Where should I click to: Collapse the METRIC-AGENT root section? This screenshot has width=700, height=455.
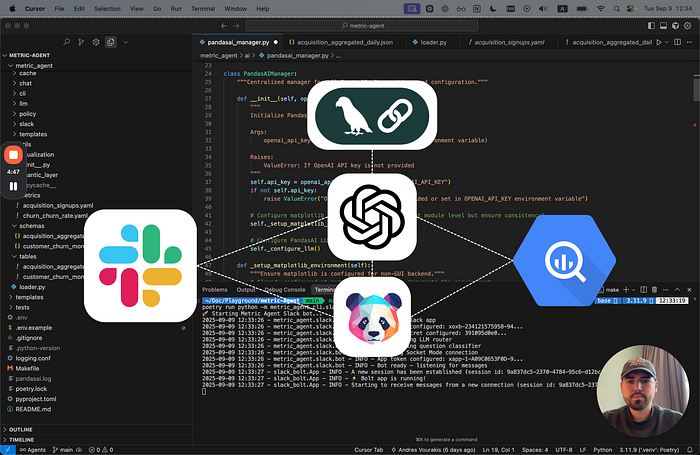click(96, 55)
